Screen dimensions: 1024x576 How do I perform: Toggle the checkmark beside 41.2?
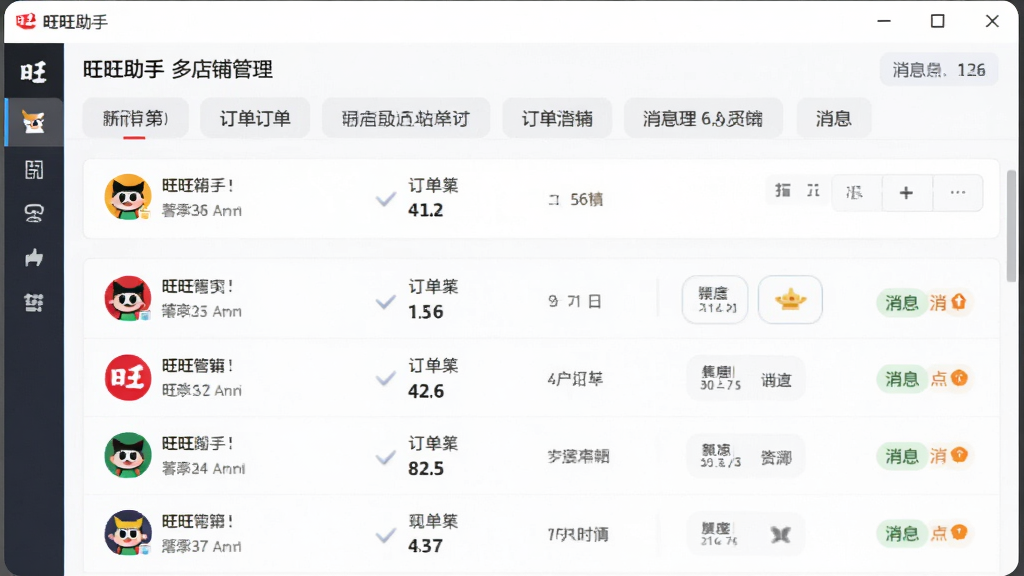(x=386, y=199)
